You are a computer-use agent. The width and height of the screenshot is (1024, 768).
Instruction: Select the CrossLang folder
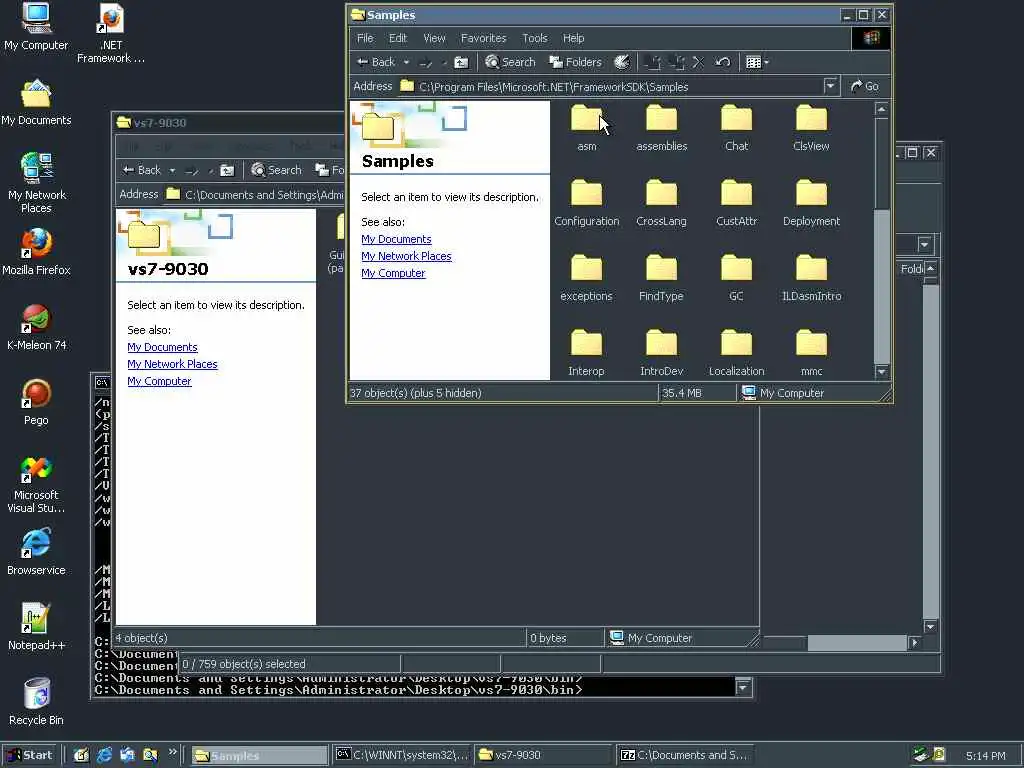pyautogui.click(x=662, y=203)
